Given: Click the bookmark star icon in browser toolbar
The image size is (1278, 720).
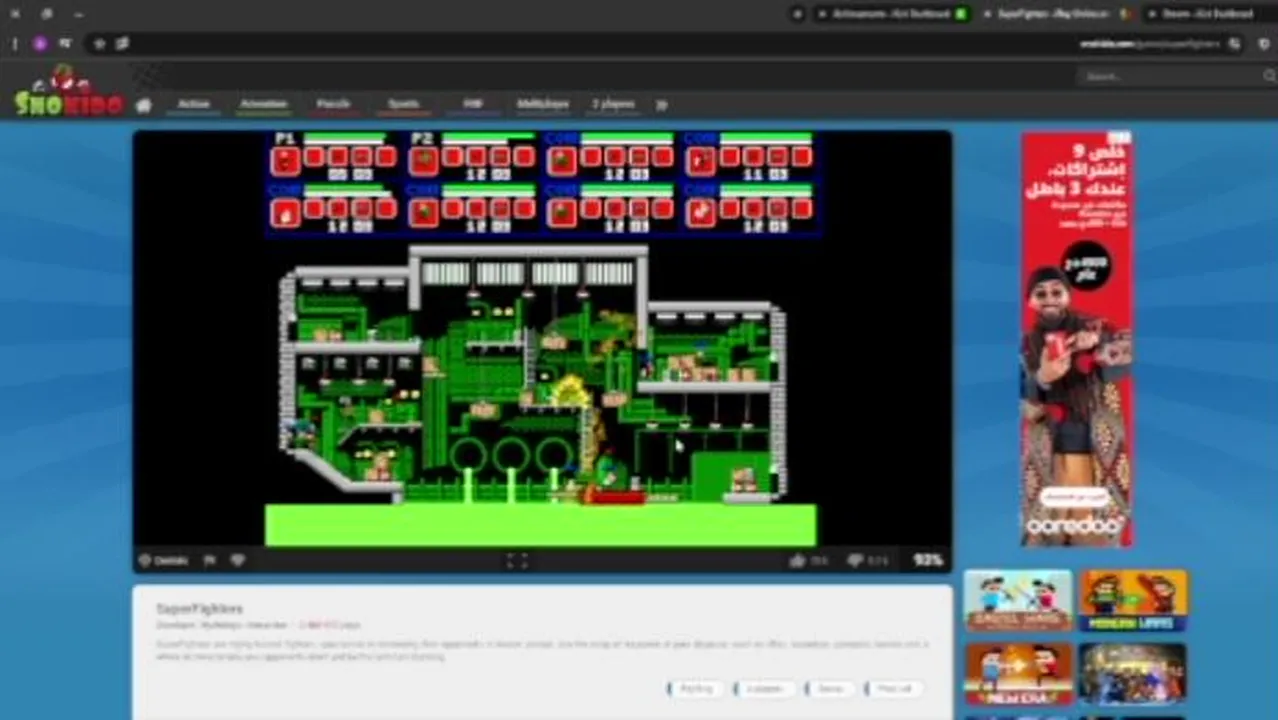Looking at the screenshot, I should (x=99, y=43).
